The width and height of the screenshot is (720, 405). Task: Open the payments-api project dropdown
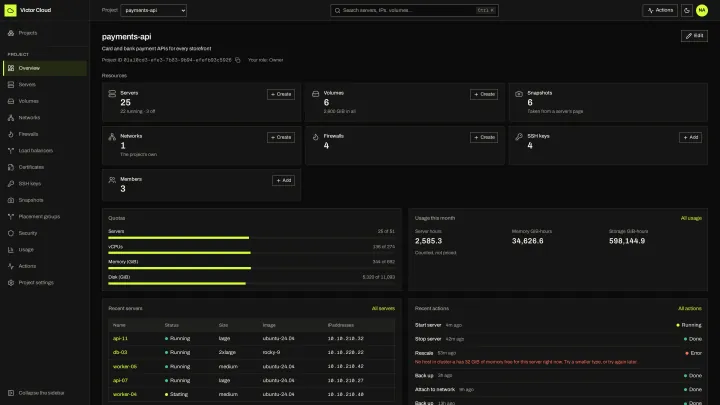[153, 10]
